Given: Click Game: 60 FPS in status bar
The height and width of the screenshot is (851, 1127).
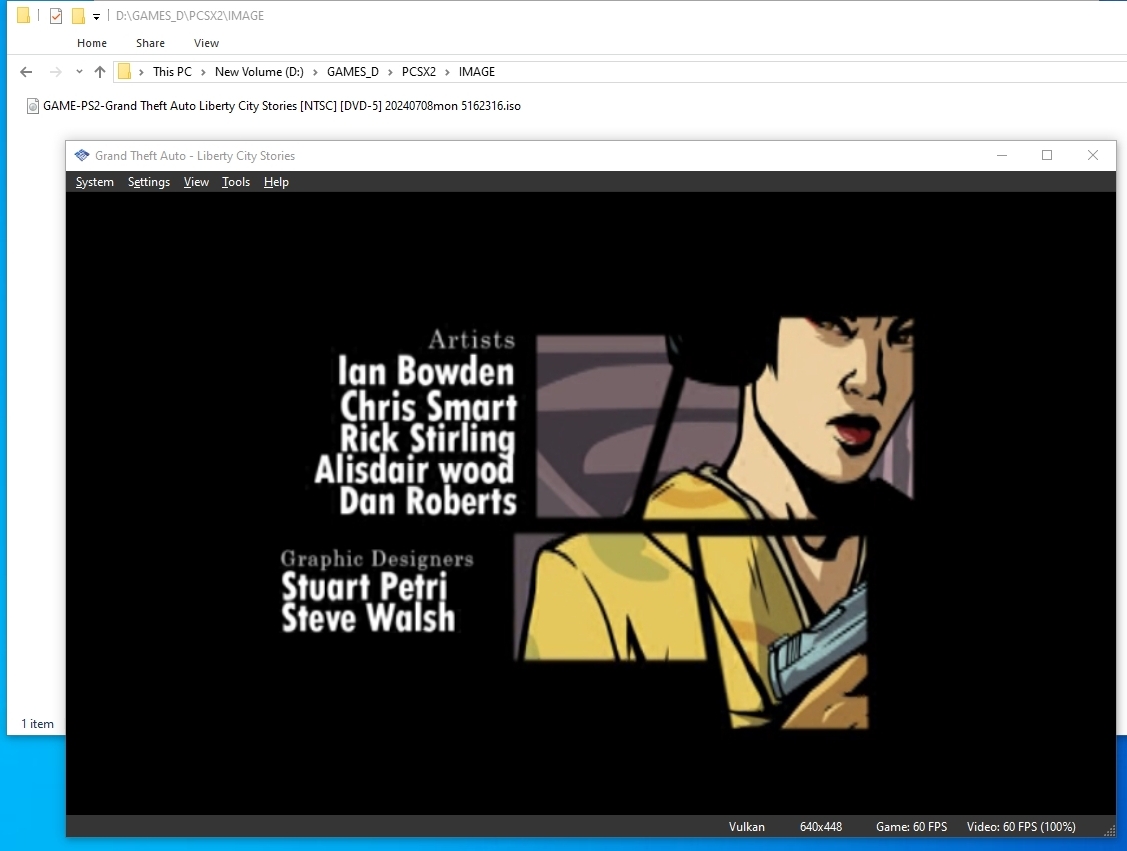Looking at the screenshot, I should click(x=911, y=827).
